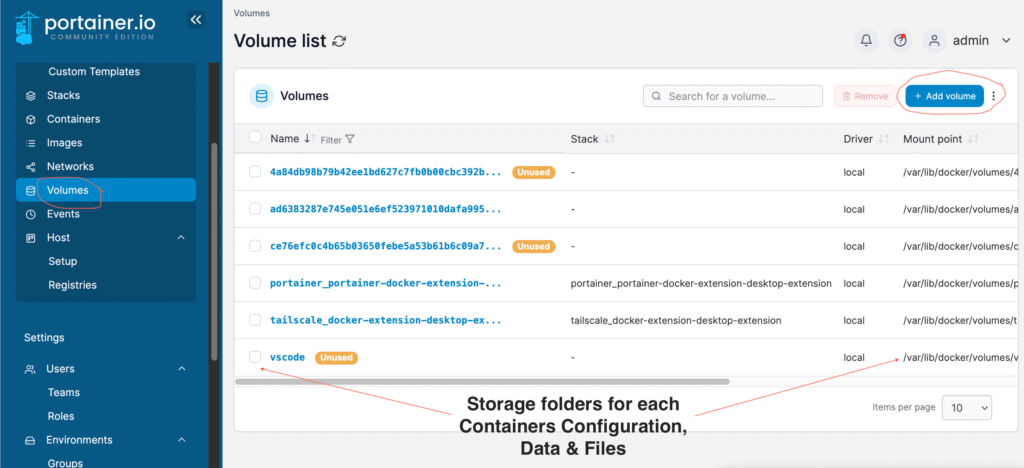Select the 4a84db98b79b42ee volume checkbox
Screen dimensions: 1024x468
tap(255, 172)
